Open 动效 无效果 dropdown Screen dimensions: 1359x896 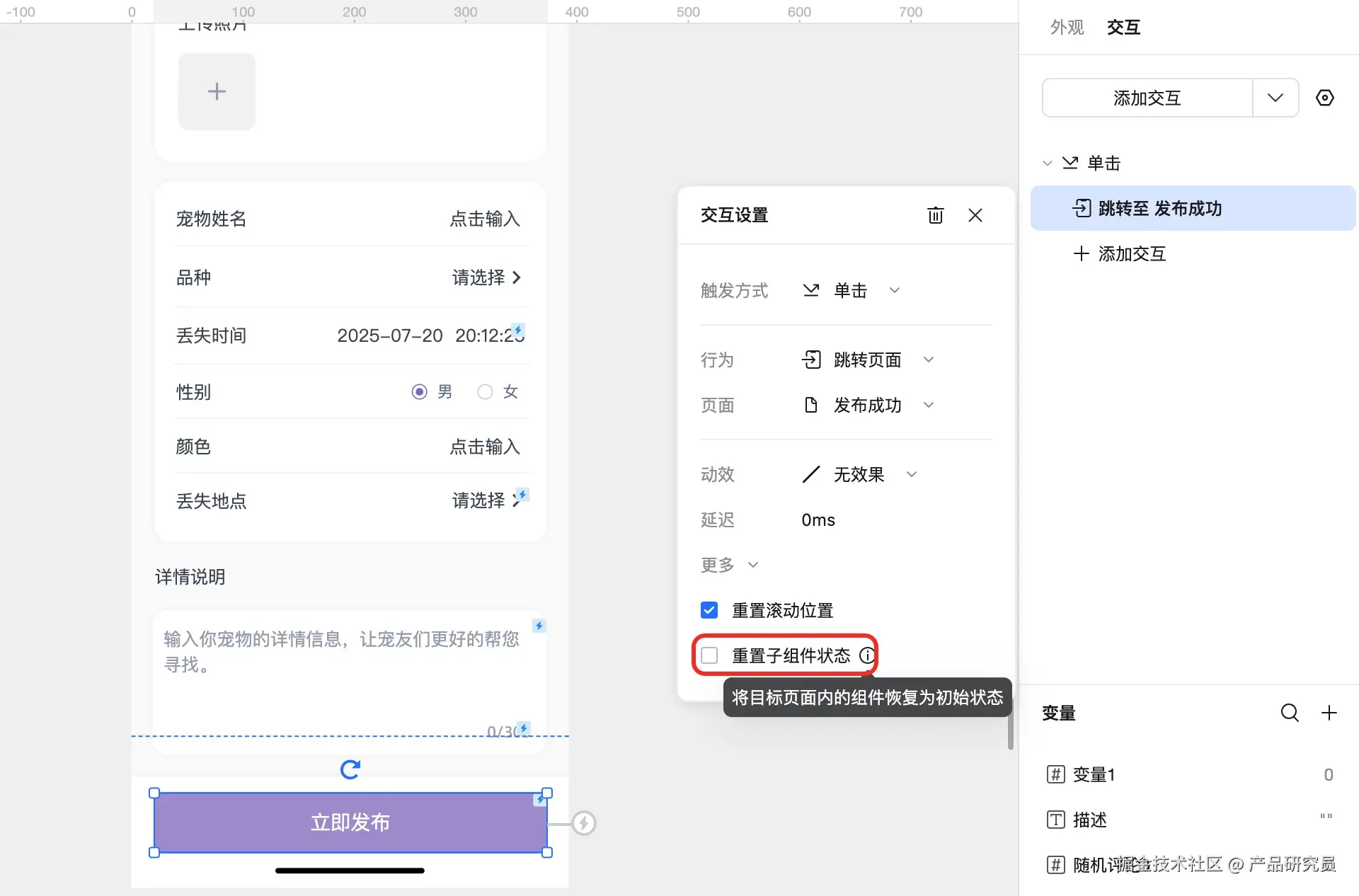(859, 474)
